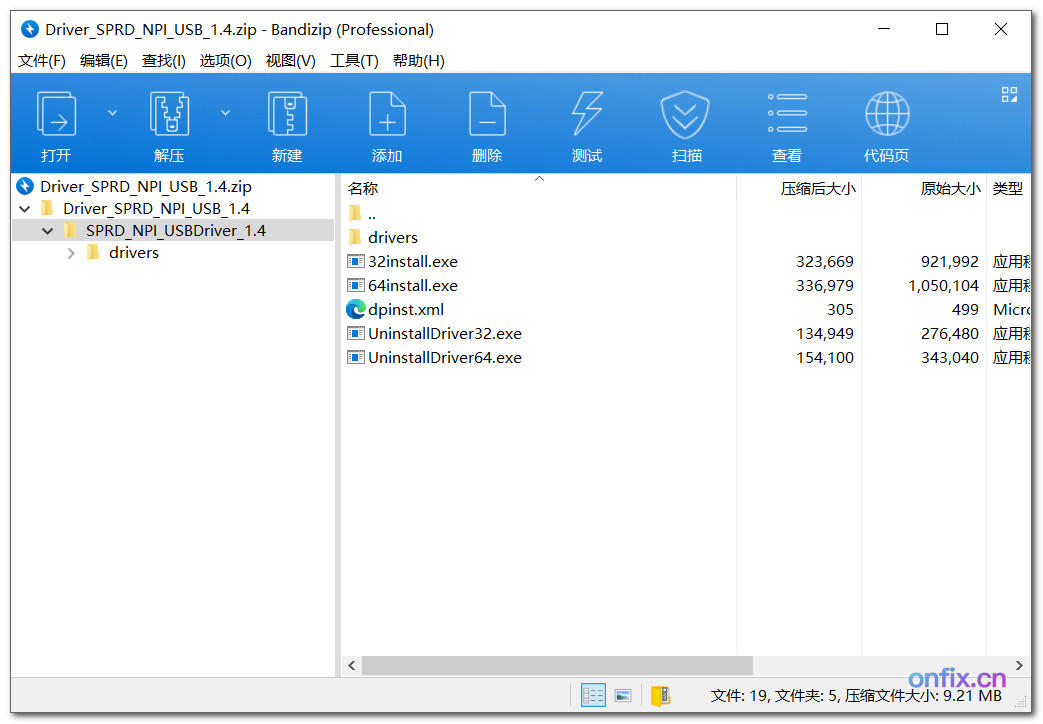Open the 代码页 globe icon
Viewport: 1043px width, 724px height.
886,122
